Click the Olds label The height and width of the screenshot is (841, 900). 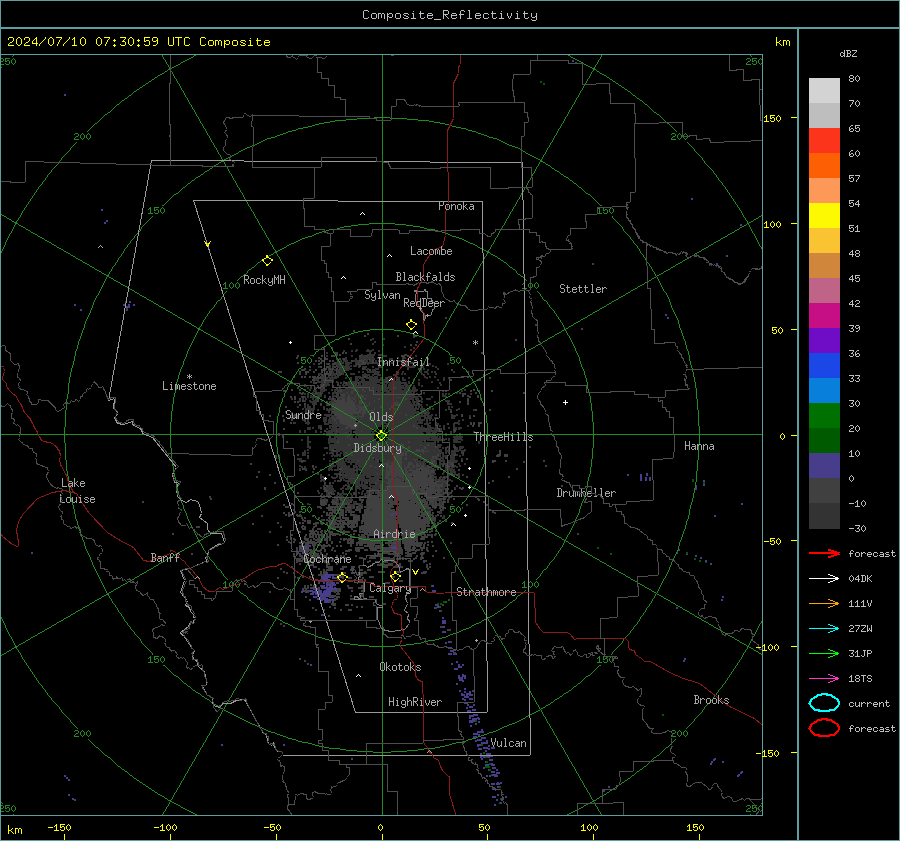[x=381, y=417]
